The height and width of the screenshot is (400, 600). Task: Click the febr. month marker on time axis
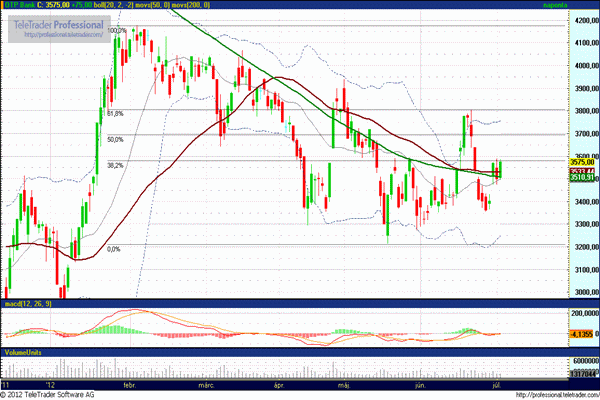(130, 385)
